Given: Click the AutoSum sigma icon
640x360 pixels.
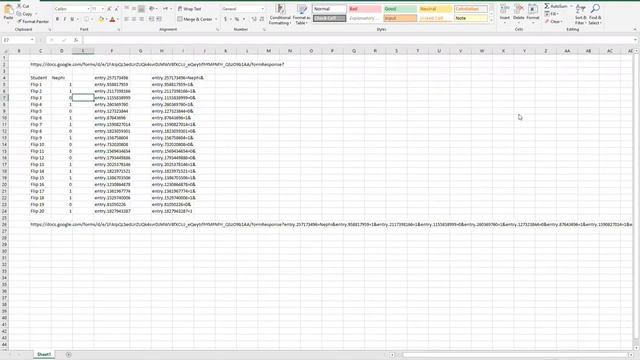Looking at the screenshot, I should pos(547,6).
